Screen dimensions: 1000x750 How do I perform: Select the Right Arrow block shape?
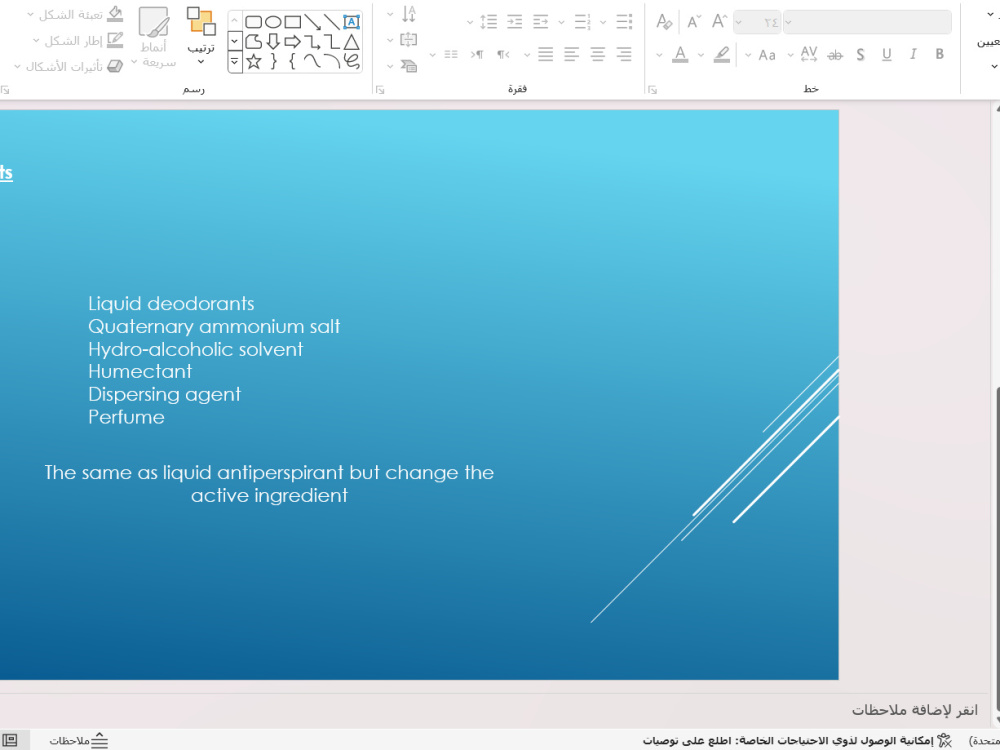pos(293,42)
